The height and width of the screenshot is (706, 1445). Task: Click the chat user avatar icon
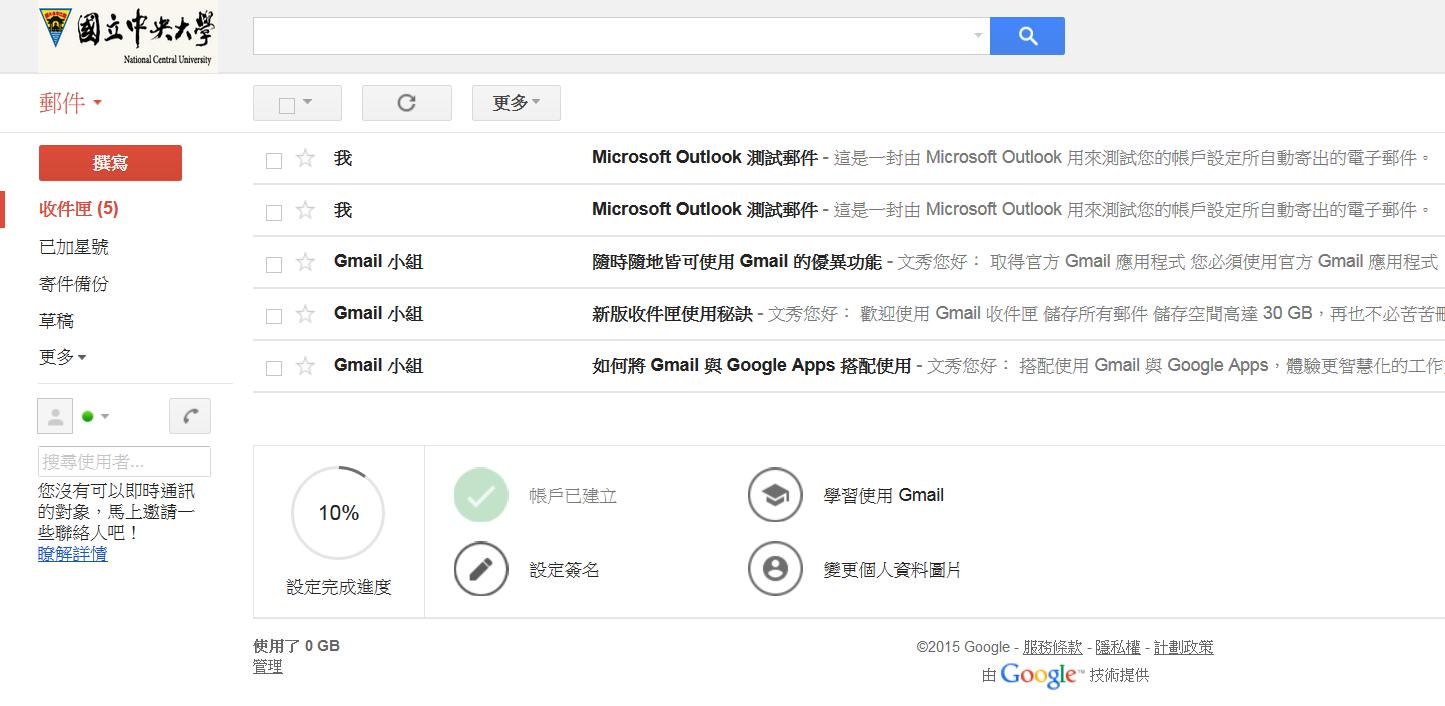55,416
